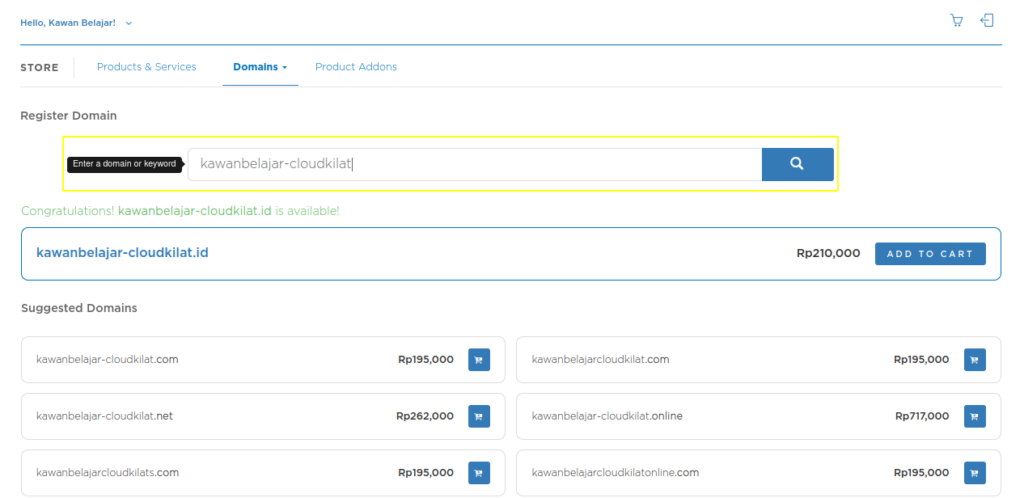Click the STORE label in navigation
Screen dimensions: 1024x498
[x=39, y=68]
